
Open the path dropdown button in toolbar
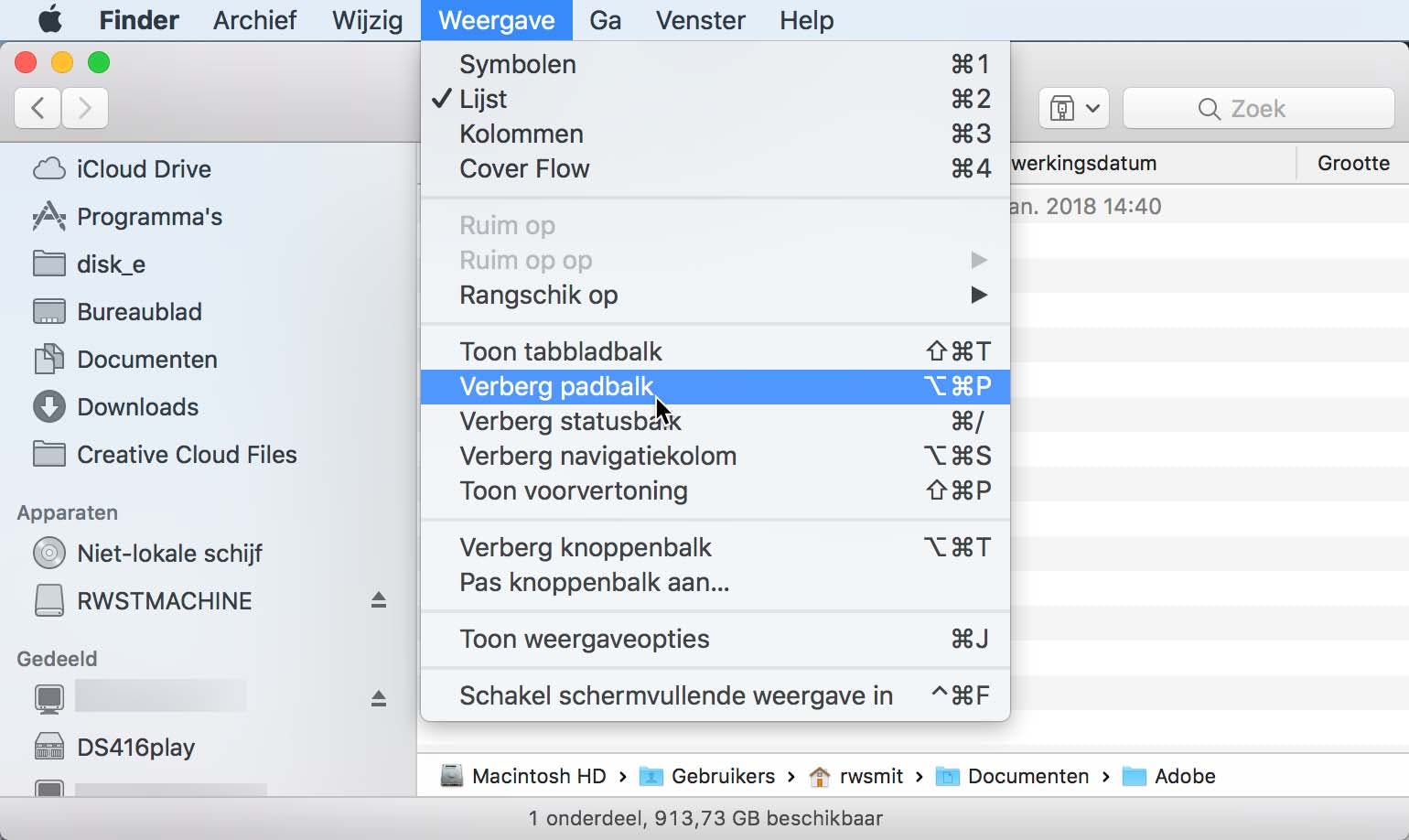[x=1074, y=109]
